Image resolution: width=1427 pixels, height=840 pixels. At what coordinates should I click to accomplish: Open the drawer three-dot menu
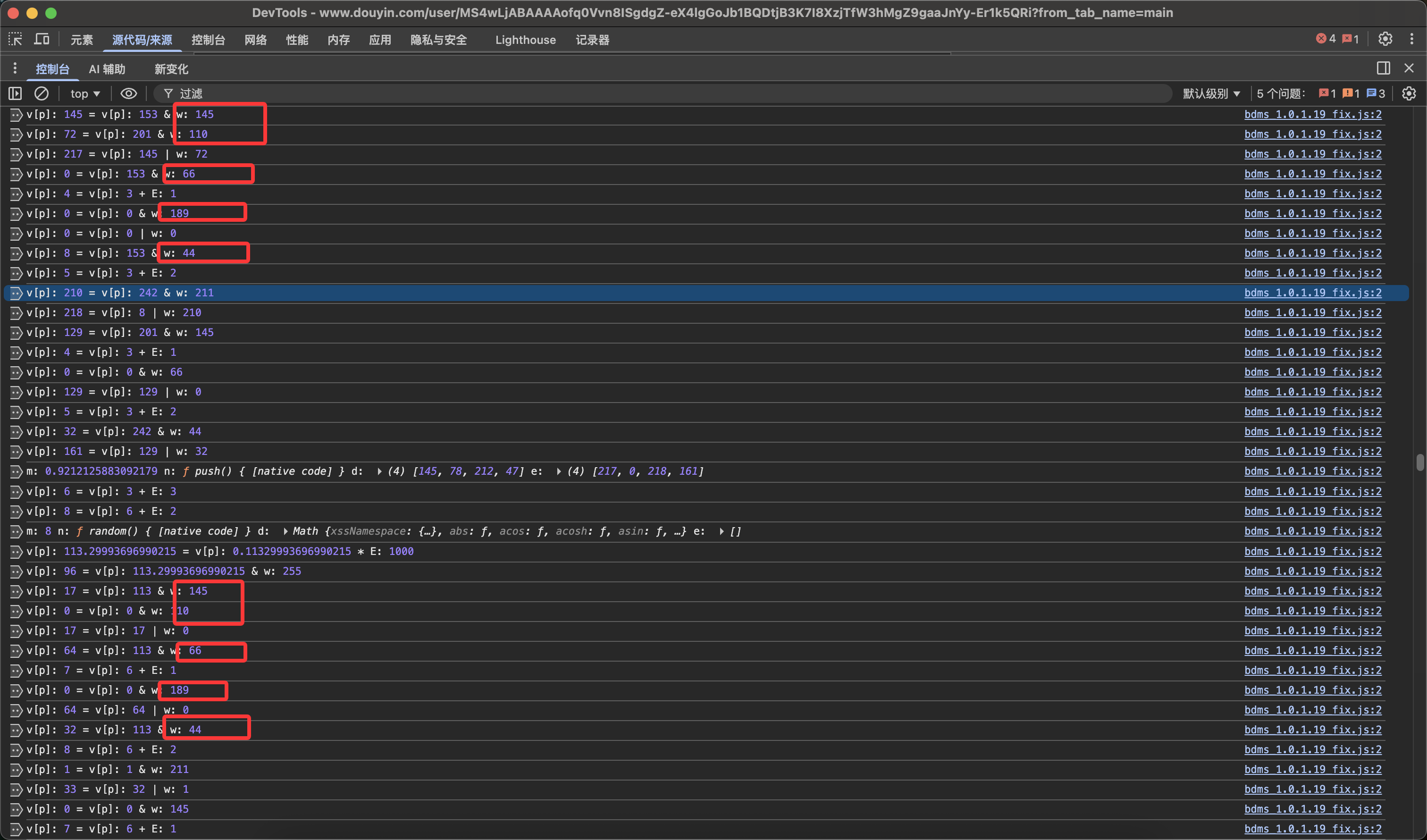coord(15,68)
